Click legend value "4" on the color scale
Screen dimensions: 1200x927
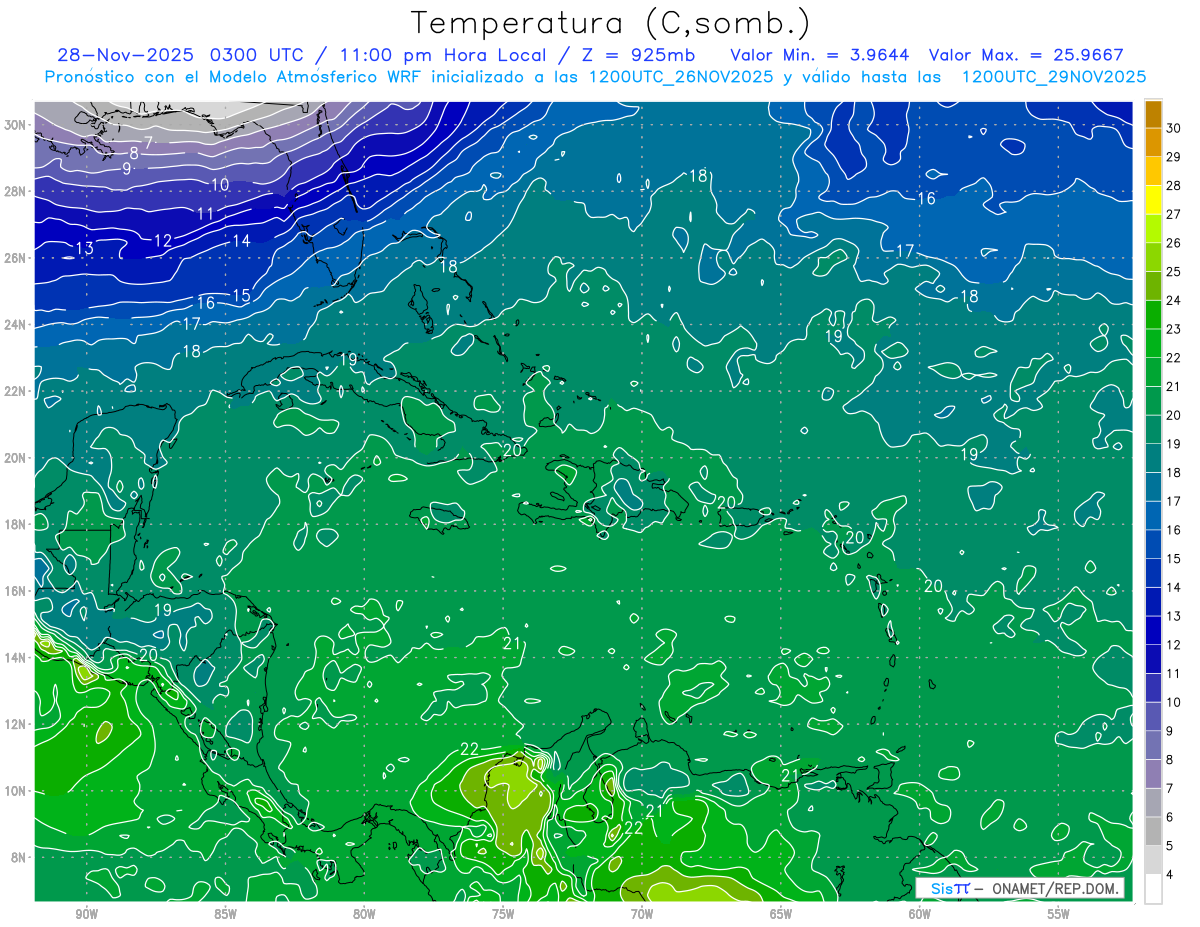pos(1171,874)
